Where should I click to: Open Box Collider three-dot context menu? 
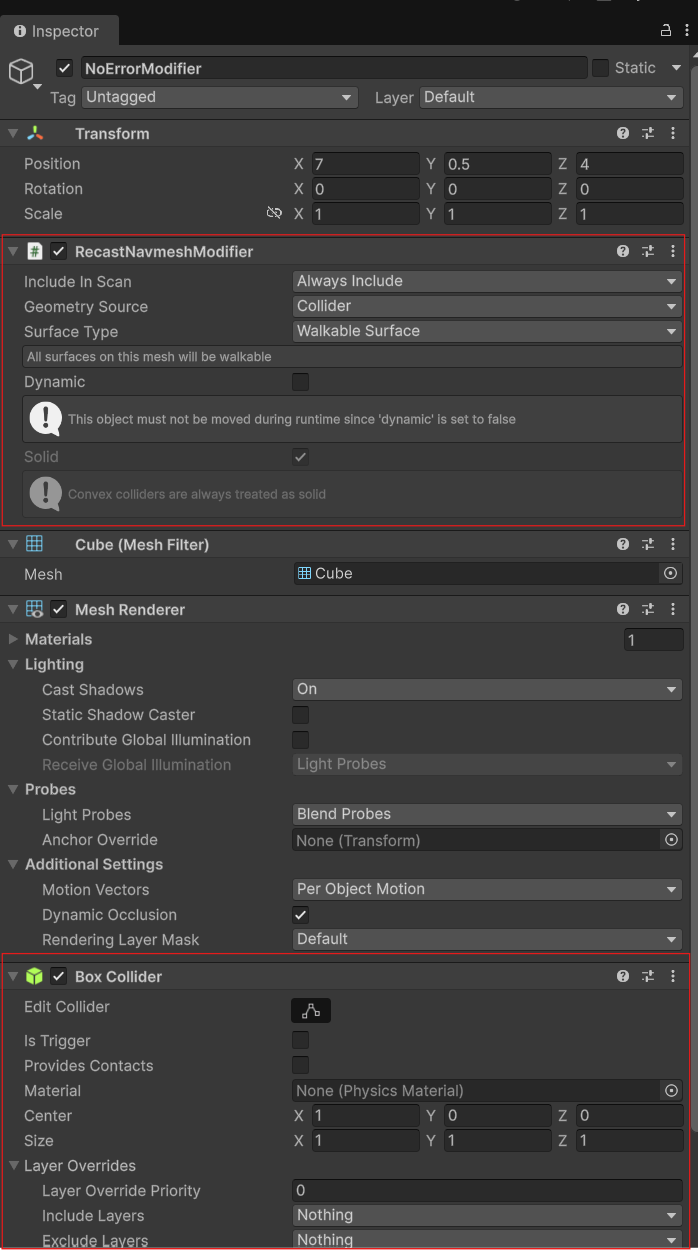coord(673,976)
